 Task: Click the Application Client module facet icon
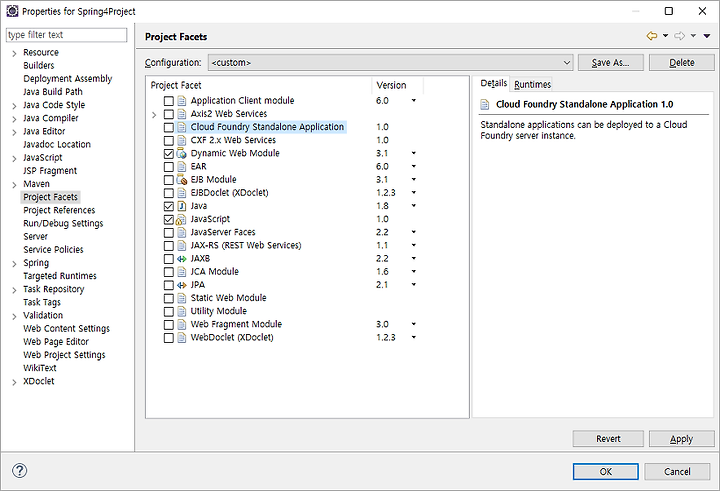(x=182, y=101)
